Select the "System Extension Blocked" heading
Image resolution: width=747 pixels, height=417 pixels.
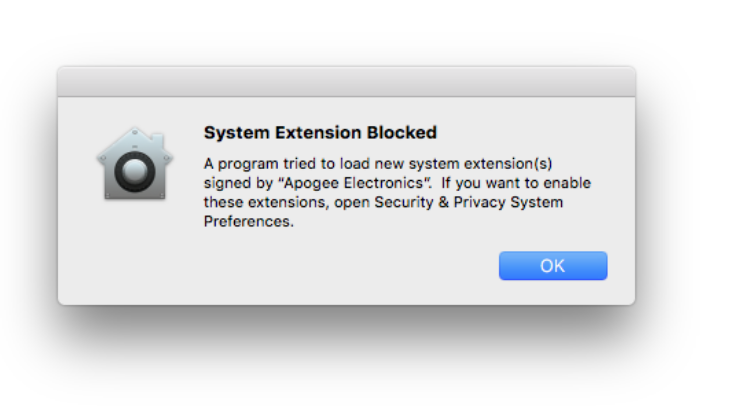[x=320, y=132]
